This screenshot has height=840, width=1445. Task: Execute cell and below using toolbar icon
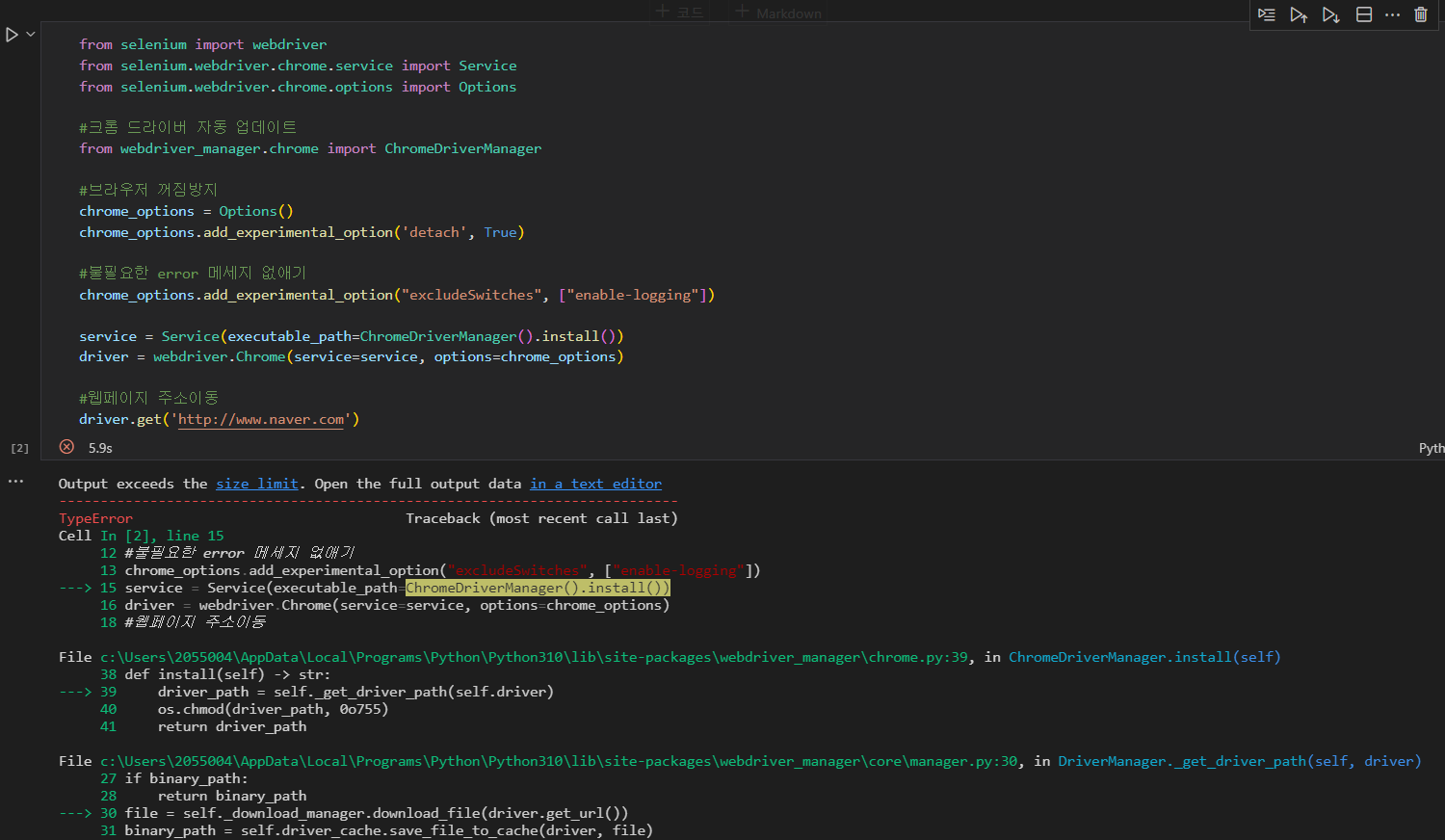tap(1330, 14)
